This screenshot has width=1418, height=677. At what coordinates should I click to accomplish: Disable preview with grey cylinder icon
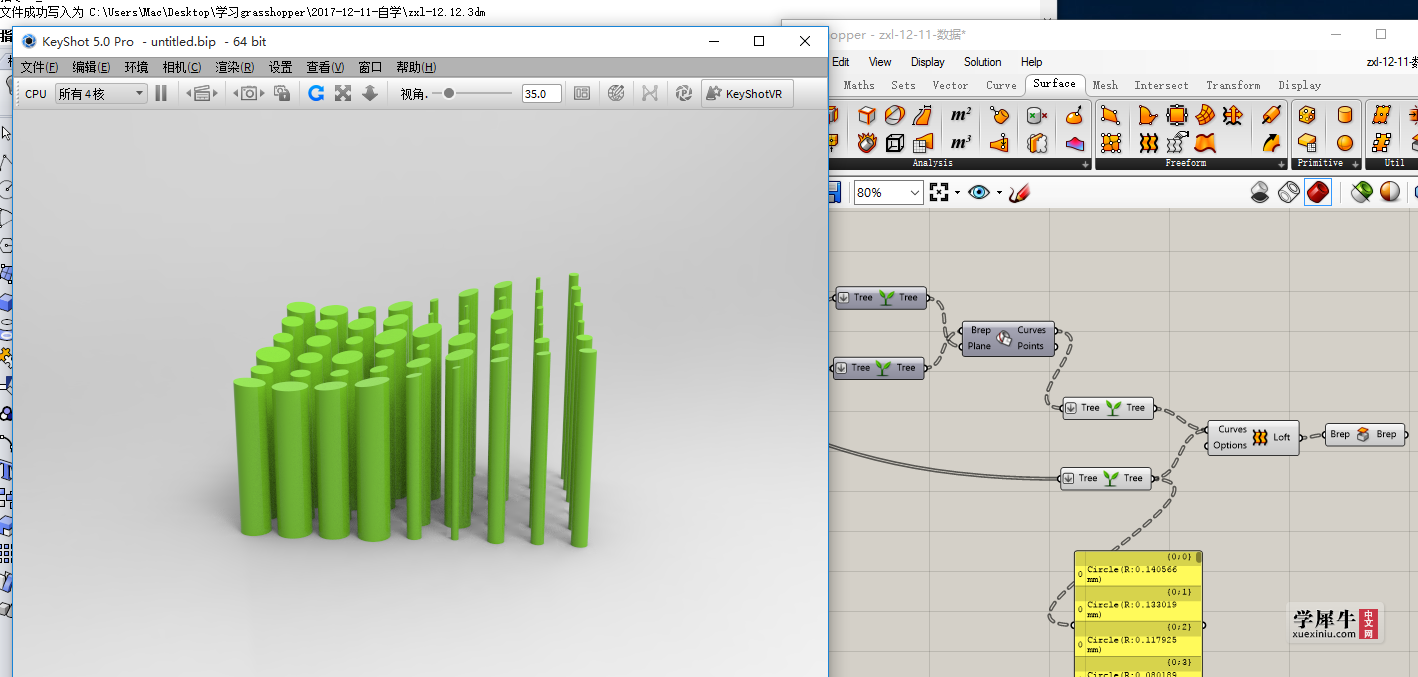tap(1260, 191)
